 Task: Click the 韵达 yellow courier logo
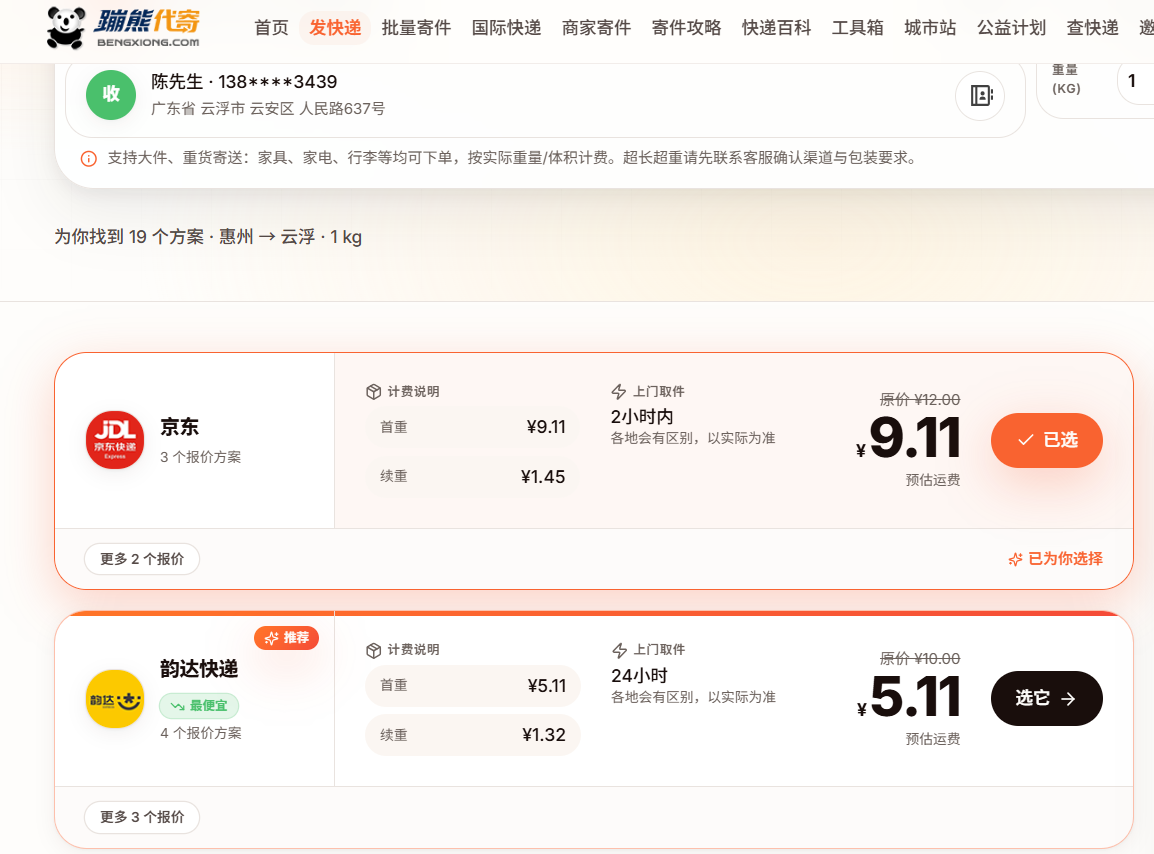click(x=115, y=699)
